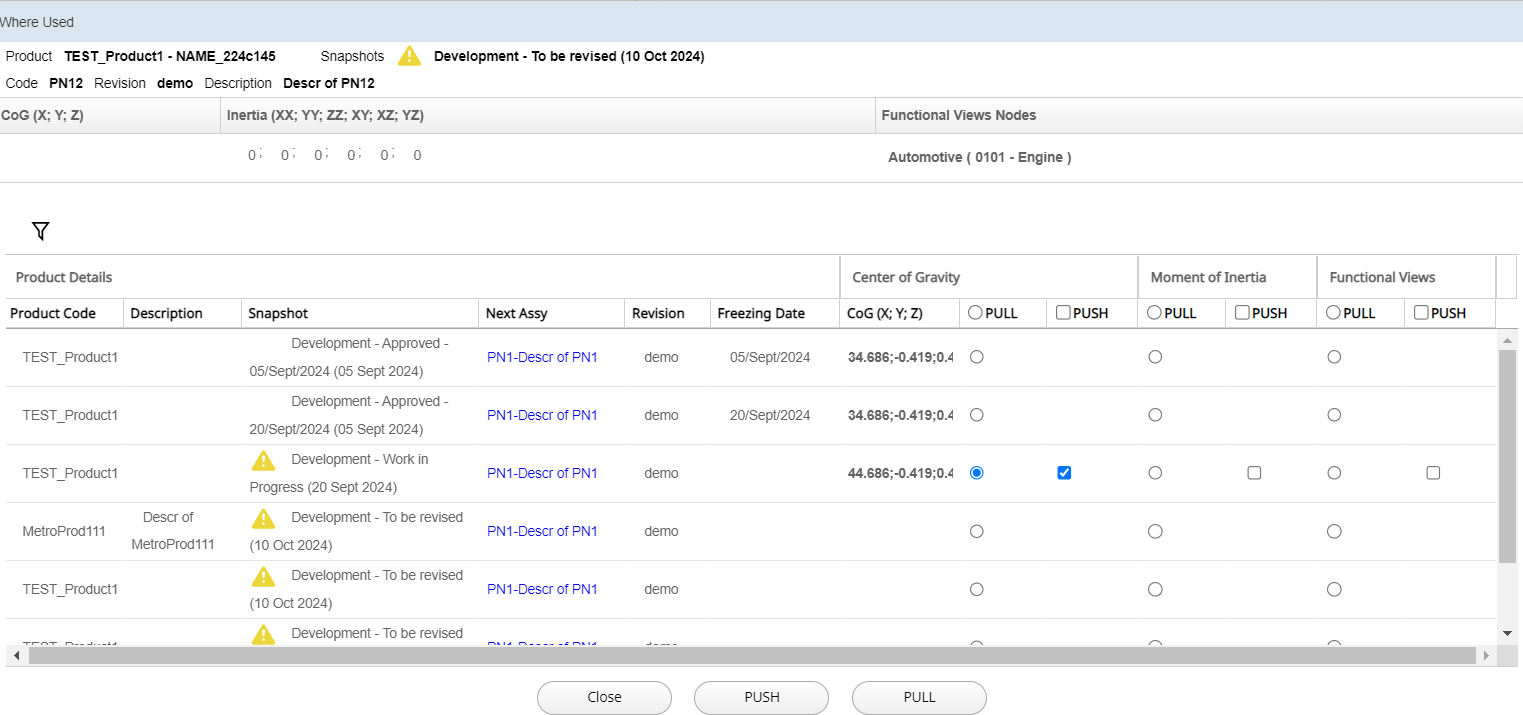Click the Snapshot column header
The height and width of the screenshot is (715, 1523).
pyautogui.click(x=279, y=313)
